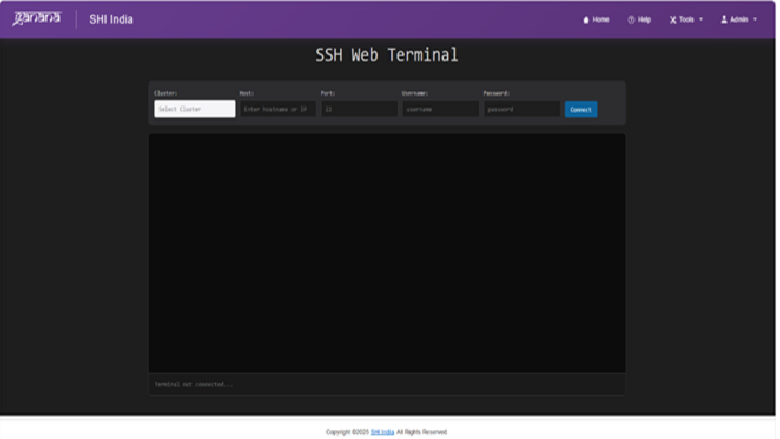Image resolution: width=780 pixels, height=439 pixels.
Task: Click the blue Connect button
Action: (581, 109)
